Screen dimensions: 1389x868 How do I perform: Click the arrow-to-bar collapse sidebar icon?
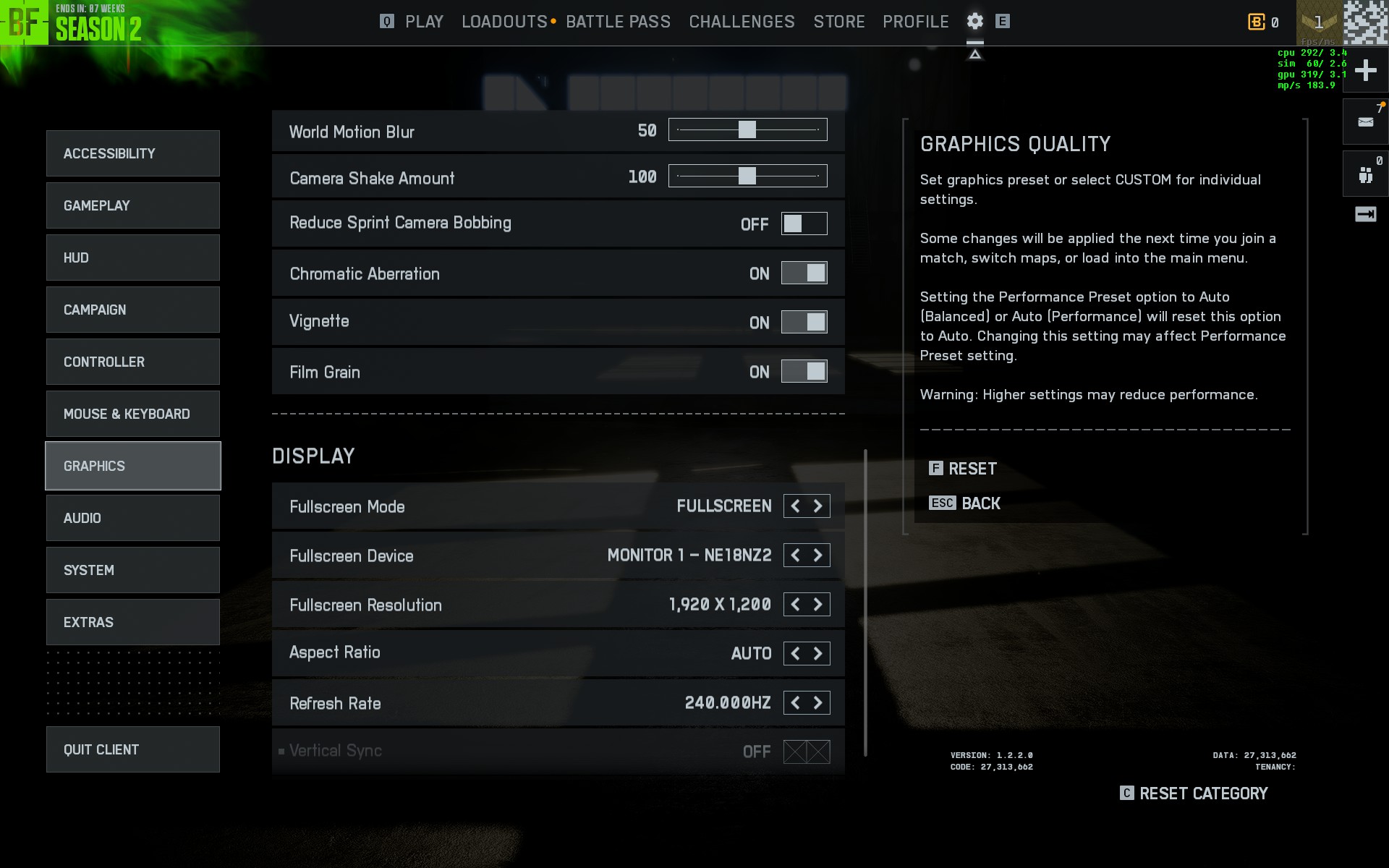point(1365,214)
